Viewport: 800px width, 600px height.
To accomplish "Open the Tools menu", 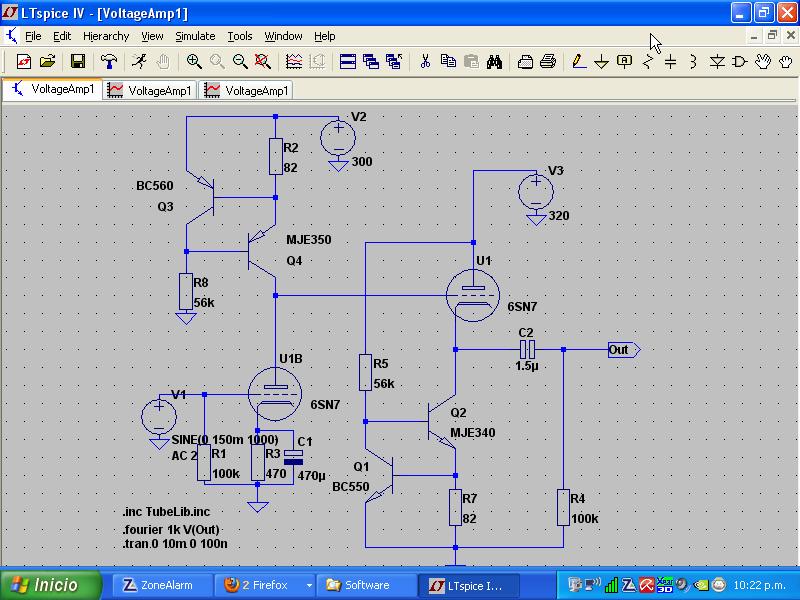I will (240, 36).
